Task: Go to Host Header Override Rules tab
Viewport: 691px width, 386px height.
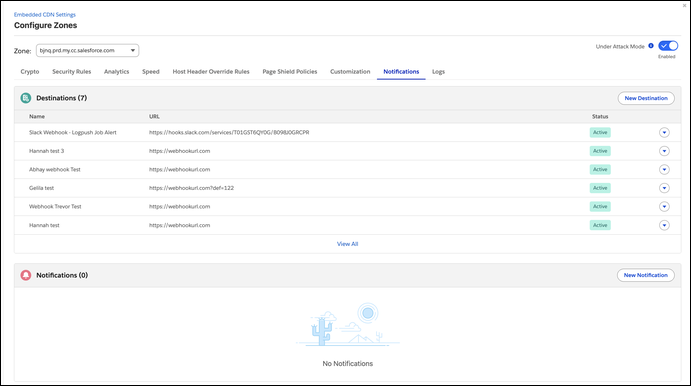Action: pyautogui.click(x=211, y=71)
